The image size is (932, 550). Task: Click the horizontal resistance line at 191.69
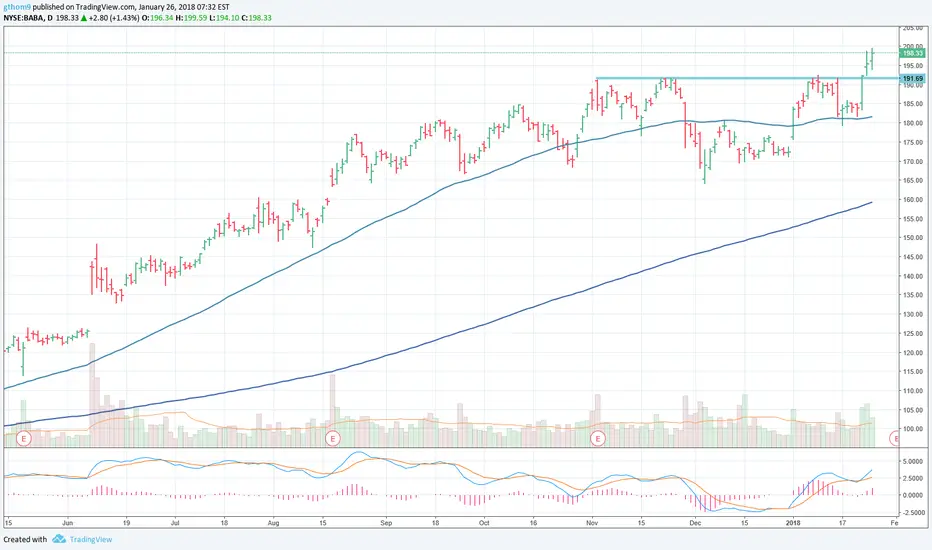point(747,78)
